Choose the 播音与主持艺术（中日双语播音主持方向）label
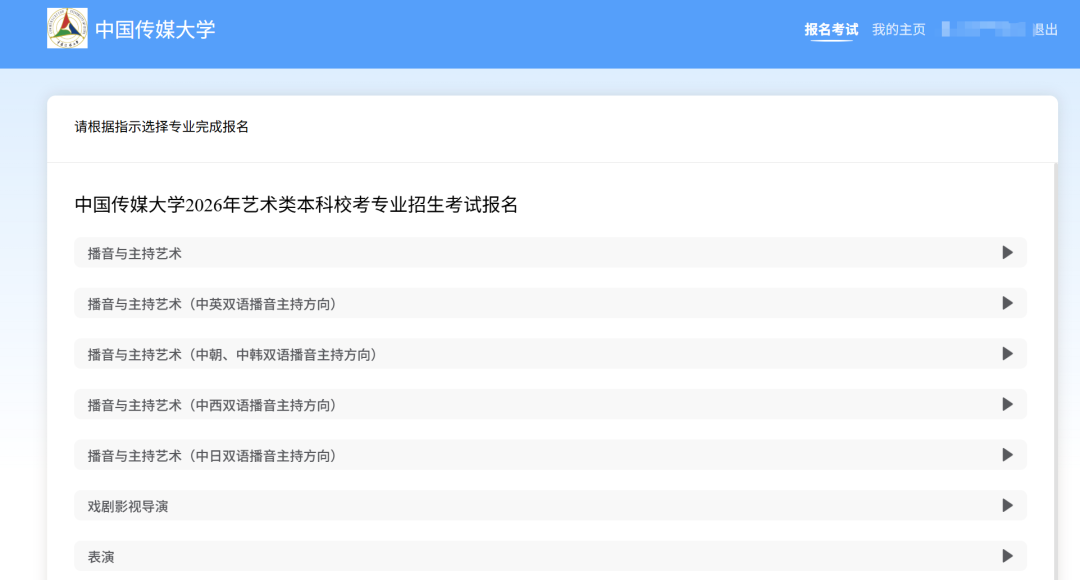Screen dimensions: 1080x580 (212, 456)
